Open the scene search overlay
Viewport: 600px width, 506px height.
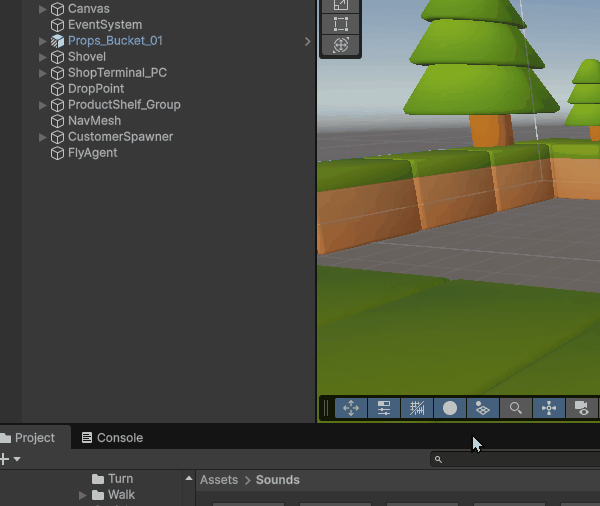[515, 408]
